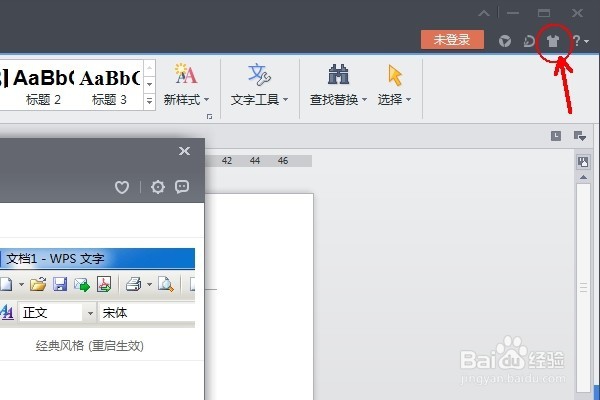Open the 查找替换 dropdown arrow
The height and width of the screenshot is (400, 600).
pyautogui.click(x=364, y=100)
